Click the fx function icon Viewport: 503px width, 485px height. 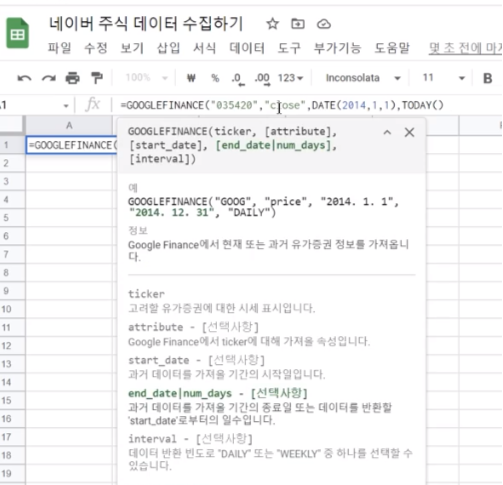click(93, 105)
